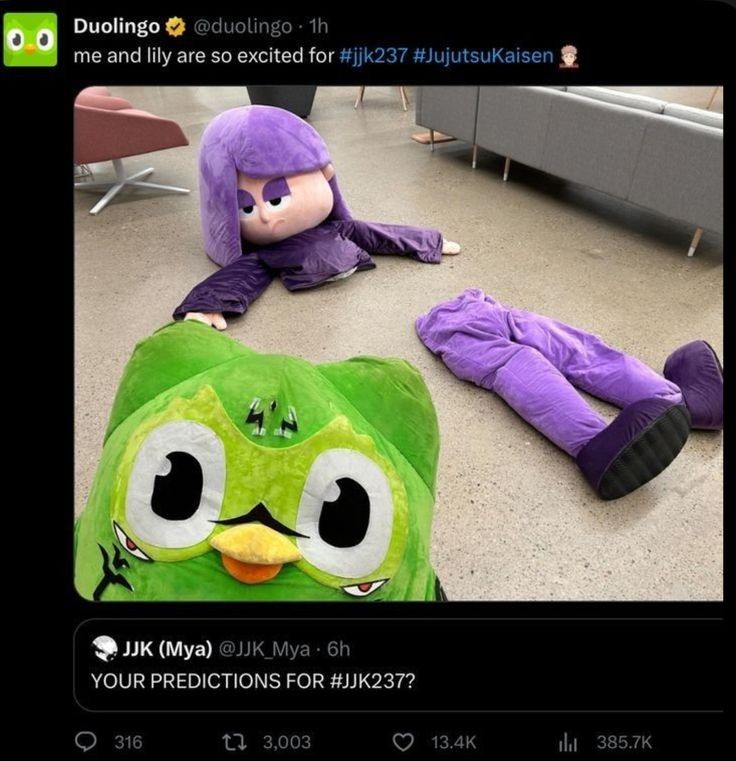736x761 pixels.
Task: Open the JJK (Mya) quoted author name
Action: point(166,649)
